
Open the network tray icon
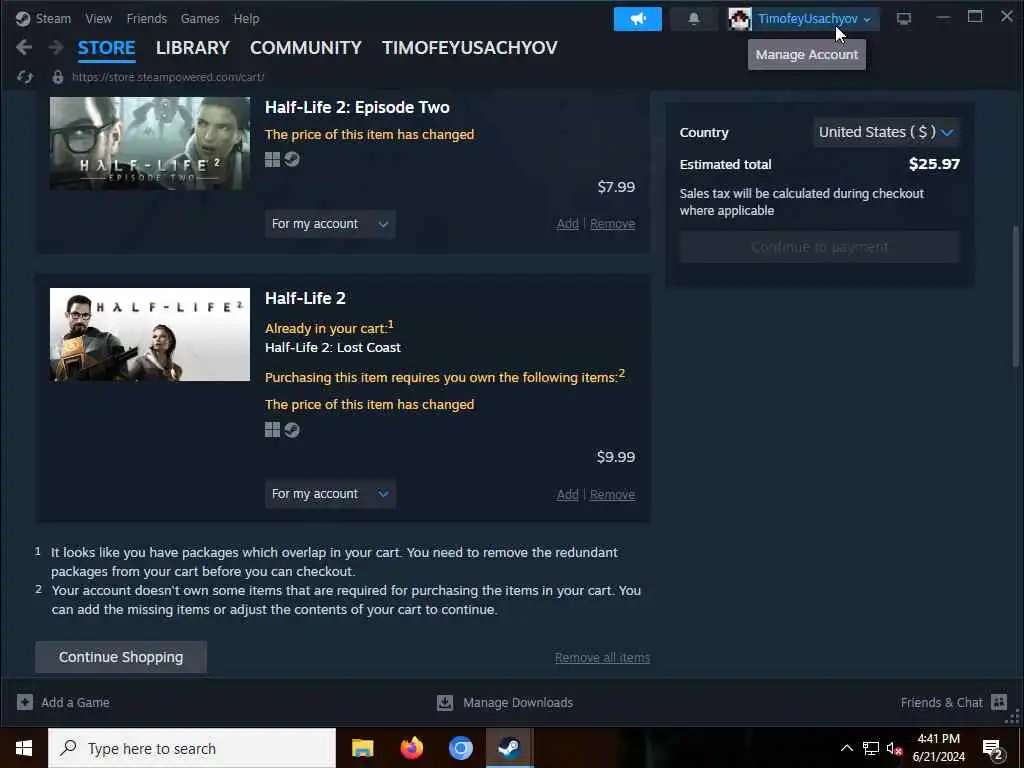coord(871,748)
